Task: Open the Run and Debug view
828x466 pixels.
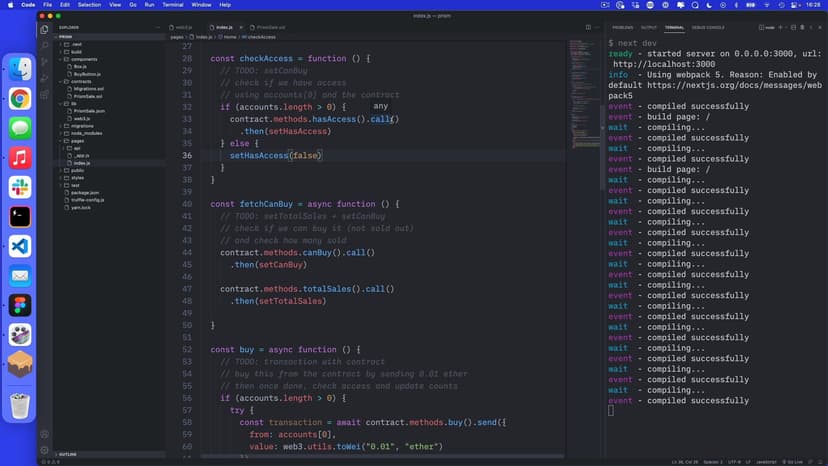Action: click(44, 78)
